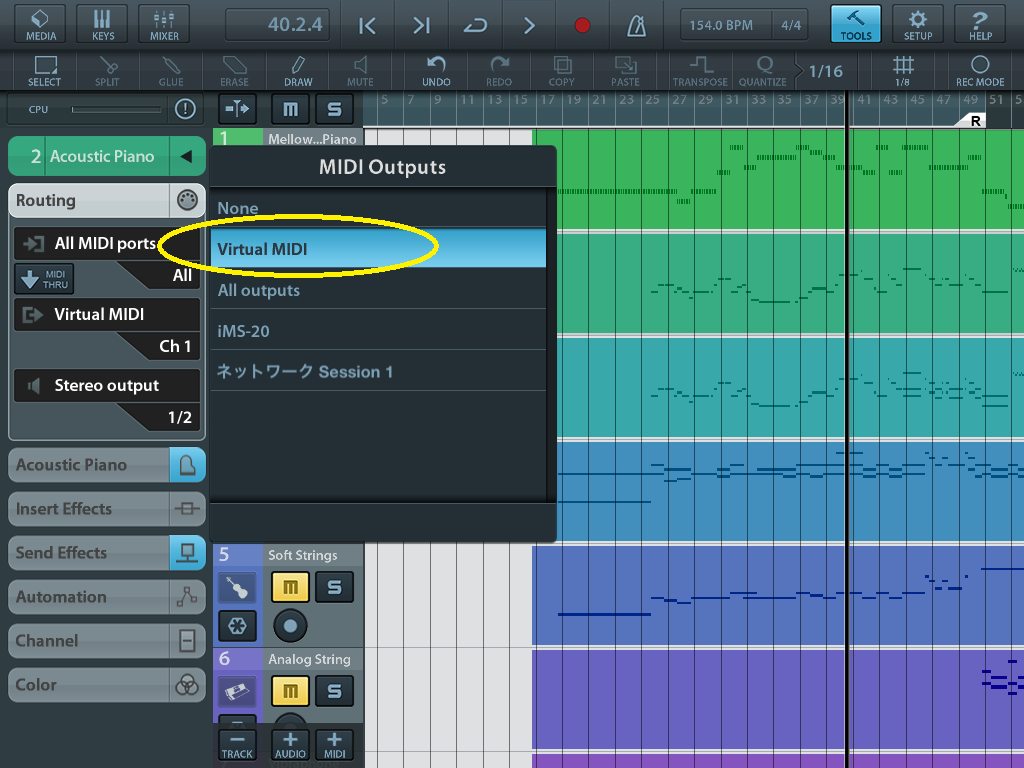The width and height of the screenshot is (1024, 768).
Task: Open the 1/16 quantize value selector
Action: coord(825,71)
